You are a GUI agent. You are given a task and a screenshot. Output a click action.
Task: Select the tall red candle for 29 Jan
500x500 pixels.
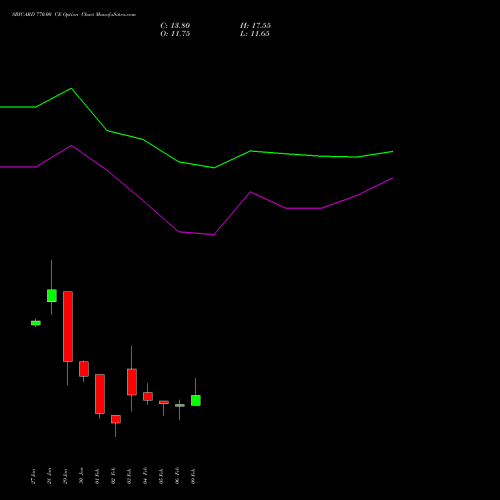(x=68, y=326)
